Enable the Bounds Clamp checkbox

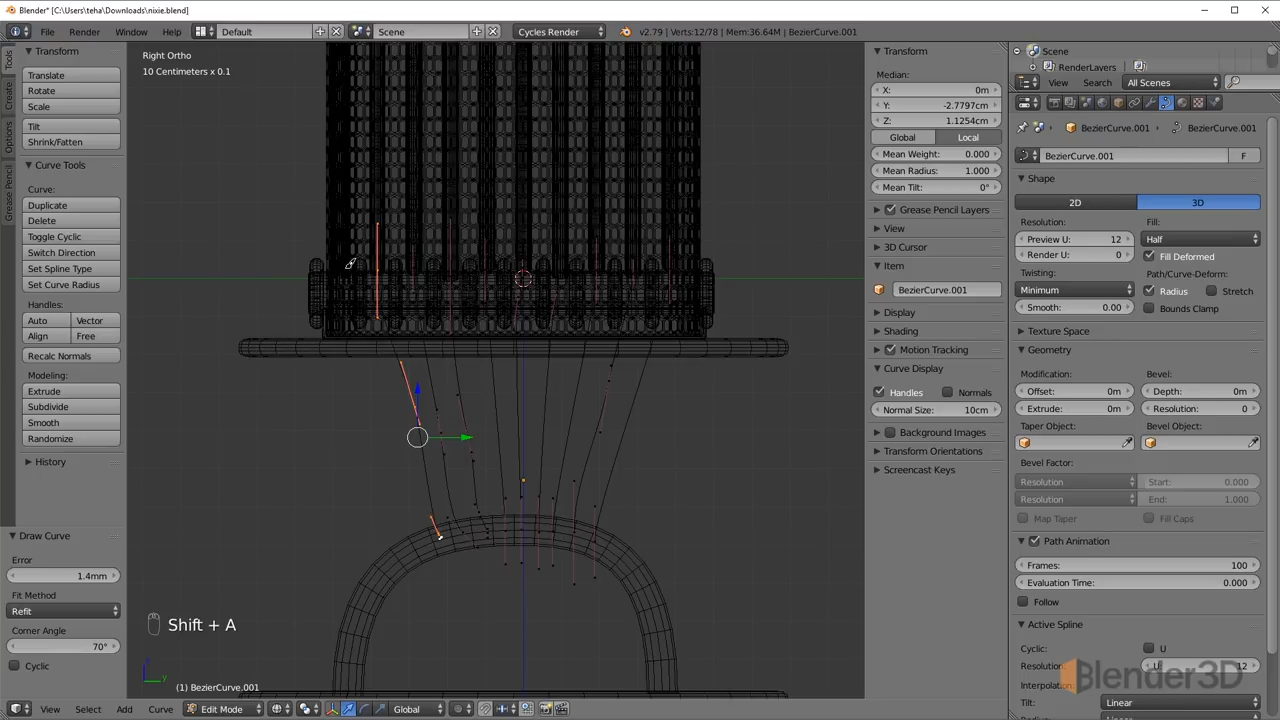click(x=1149, y=308)
